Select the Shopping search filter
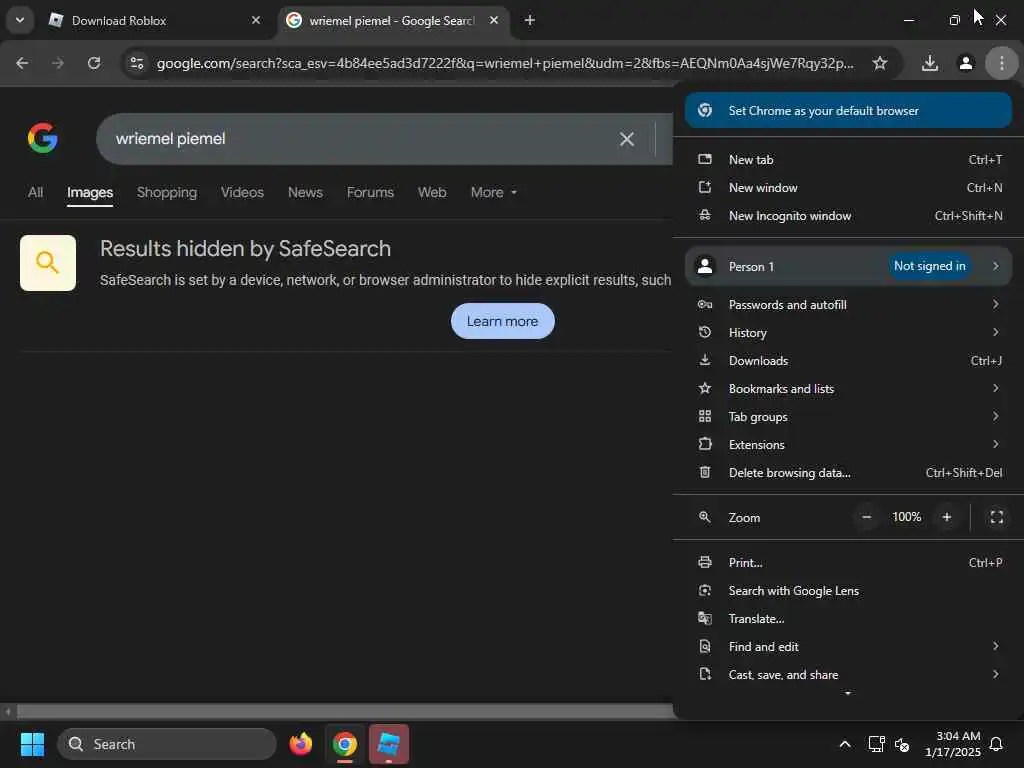1024x768 pixels. [x=167, y=193]
